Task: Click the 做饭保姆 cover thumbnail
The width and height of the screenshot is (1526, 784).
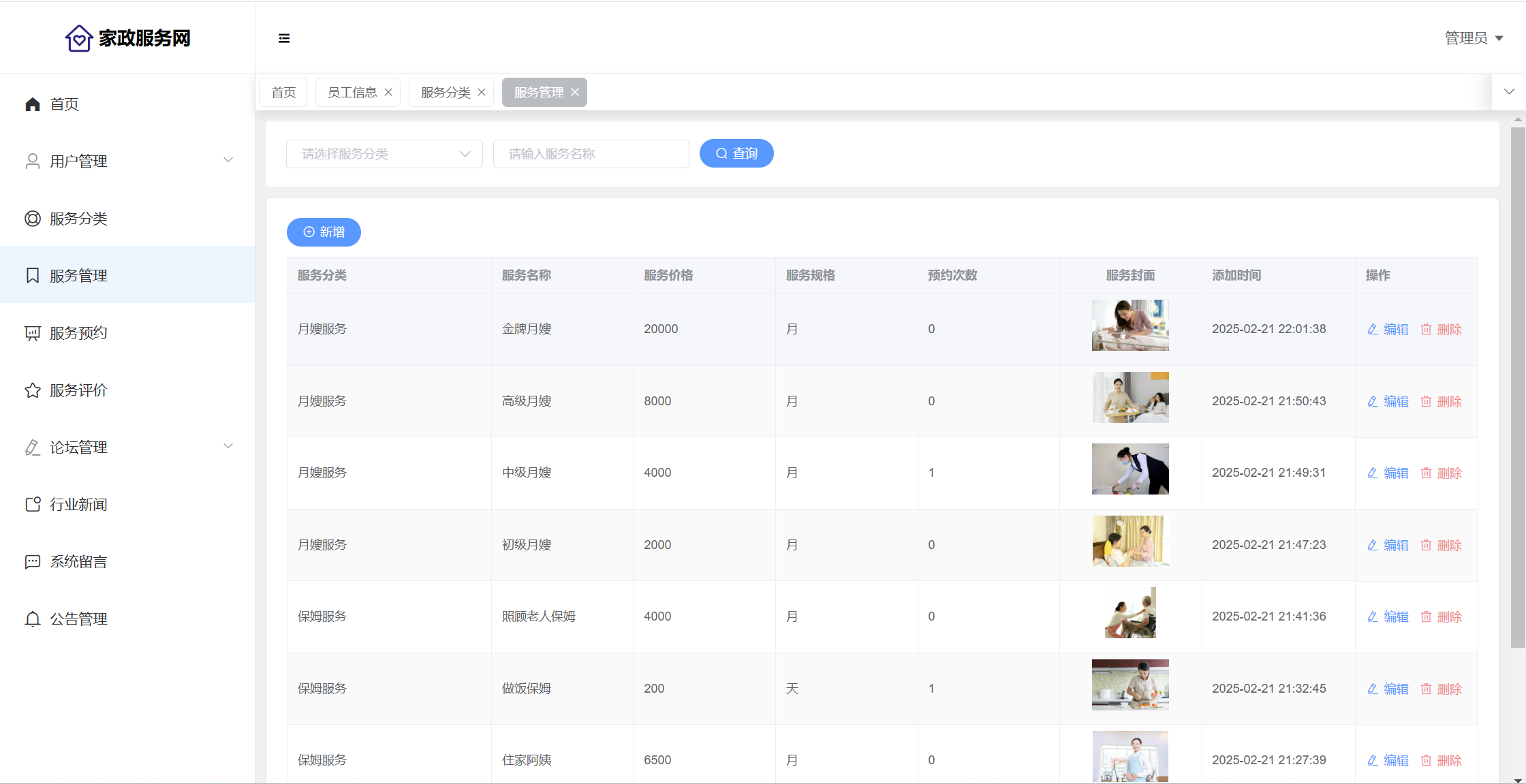Action: [x=1130, y=685]
